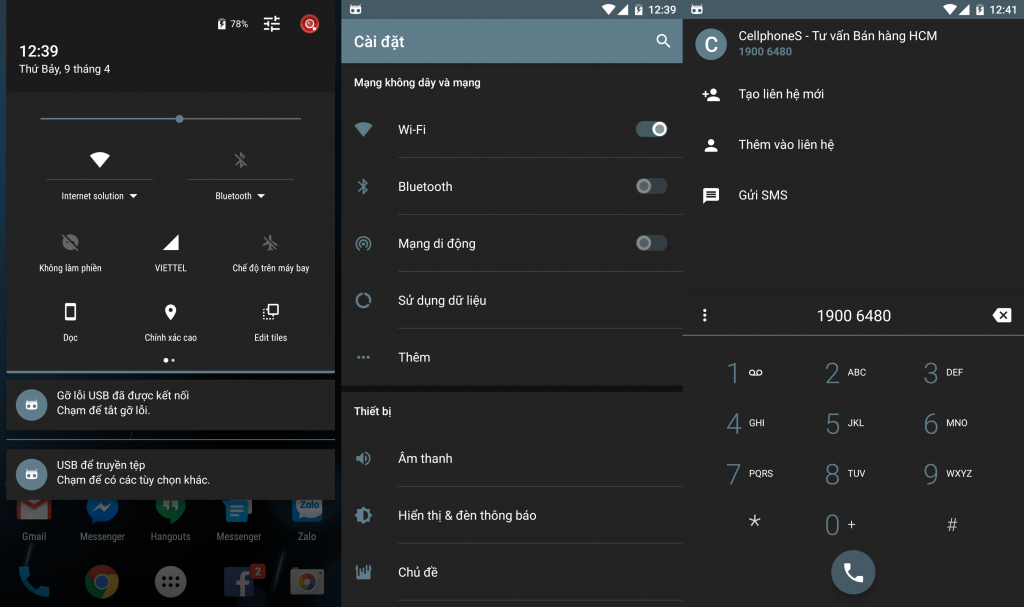Click the brightness slider handle
This screenshot has width=1024, height=607.
pyautogui.click(x=179, y=119)
